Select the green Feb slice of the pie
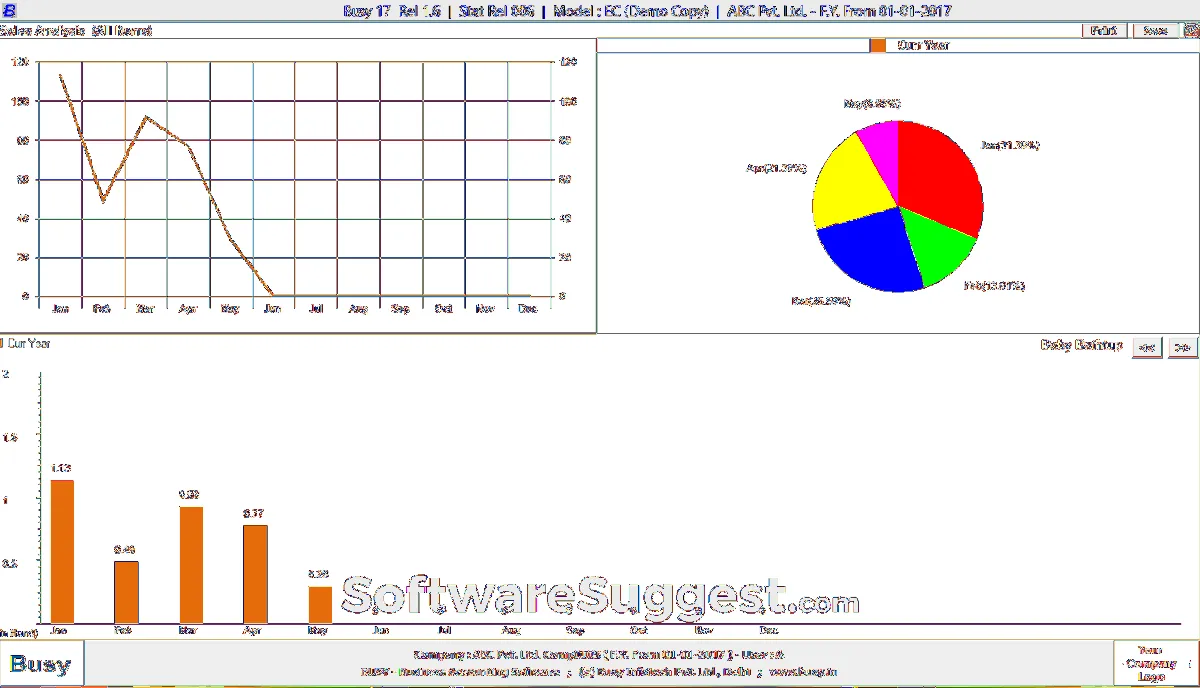 coord(935,248)
